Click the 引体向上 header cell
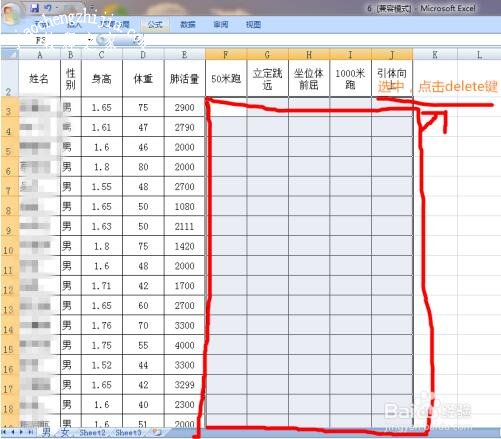Image resolution: width=501 pixels, height=439 pixels. coord(392,79)
